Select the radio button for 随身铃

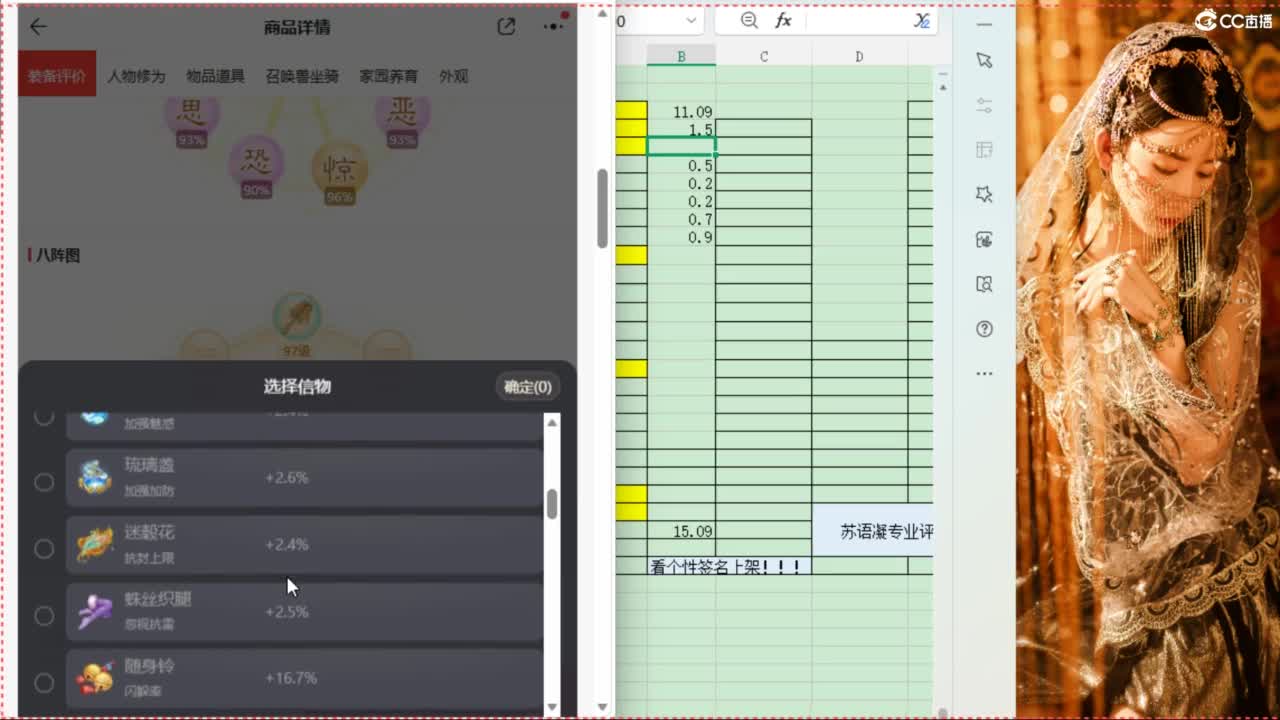[x=44, y=683]
